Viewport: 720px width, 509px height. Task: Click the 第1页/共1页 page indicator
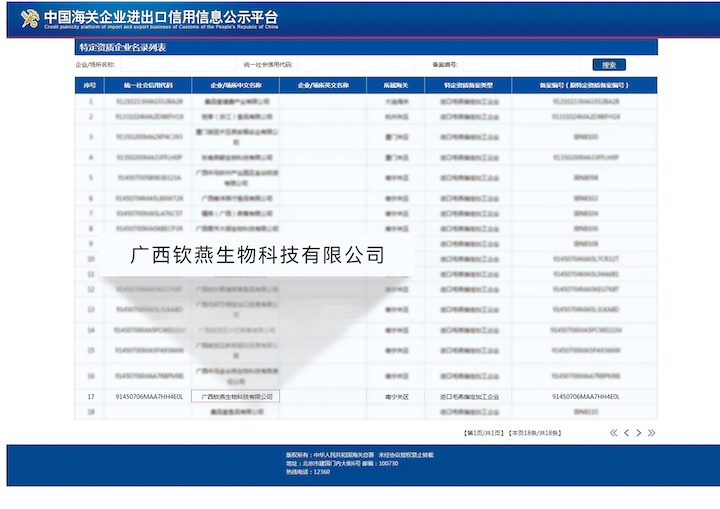(484, 433)
